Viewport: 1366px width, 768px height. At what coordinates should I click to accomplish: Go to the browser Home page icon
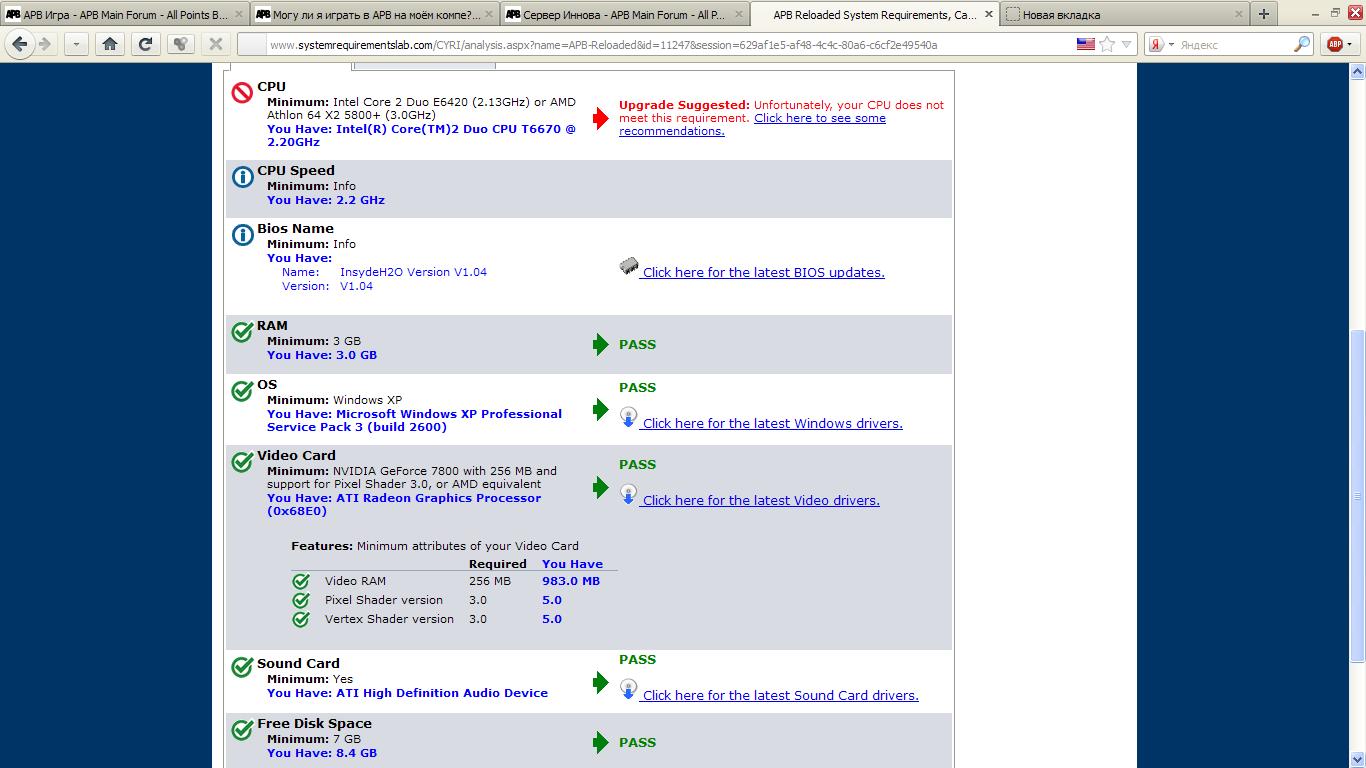[x=110, y=44]
